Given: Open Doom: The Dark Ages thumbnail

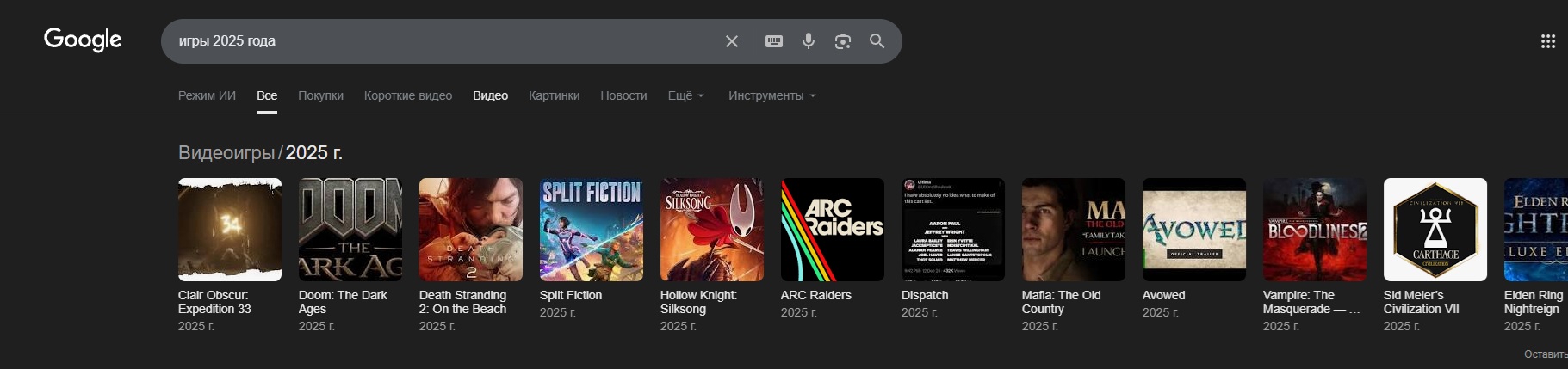Looking at the screenshot, I should click(x=350, y=230).
